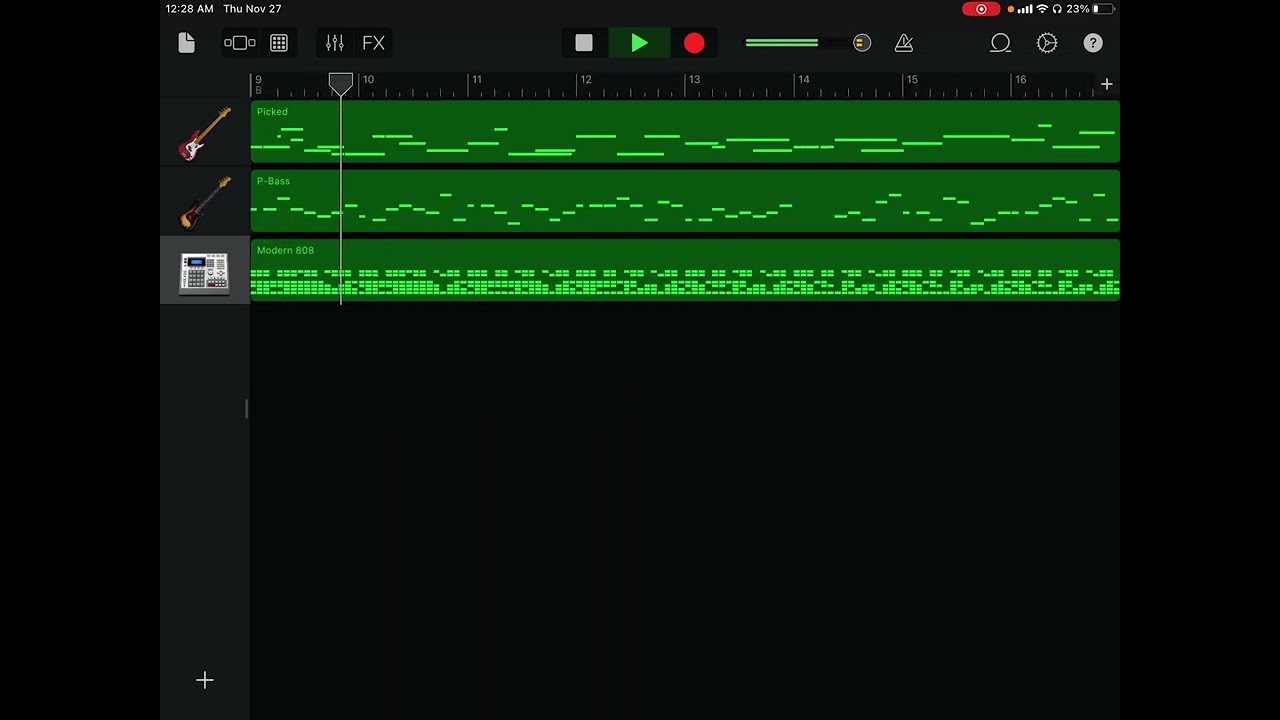Viewport: 1280px width, 720px height.
Task: Tap the battery 23% indicator
Action: coord(1089,9)
